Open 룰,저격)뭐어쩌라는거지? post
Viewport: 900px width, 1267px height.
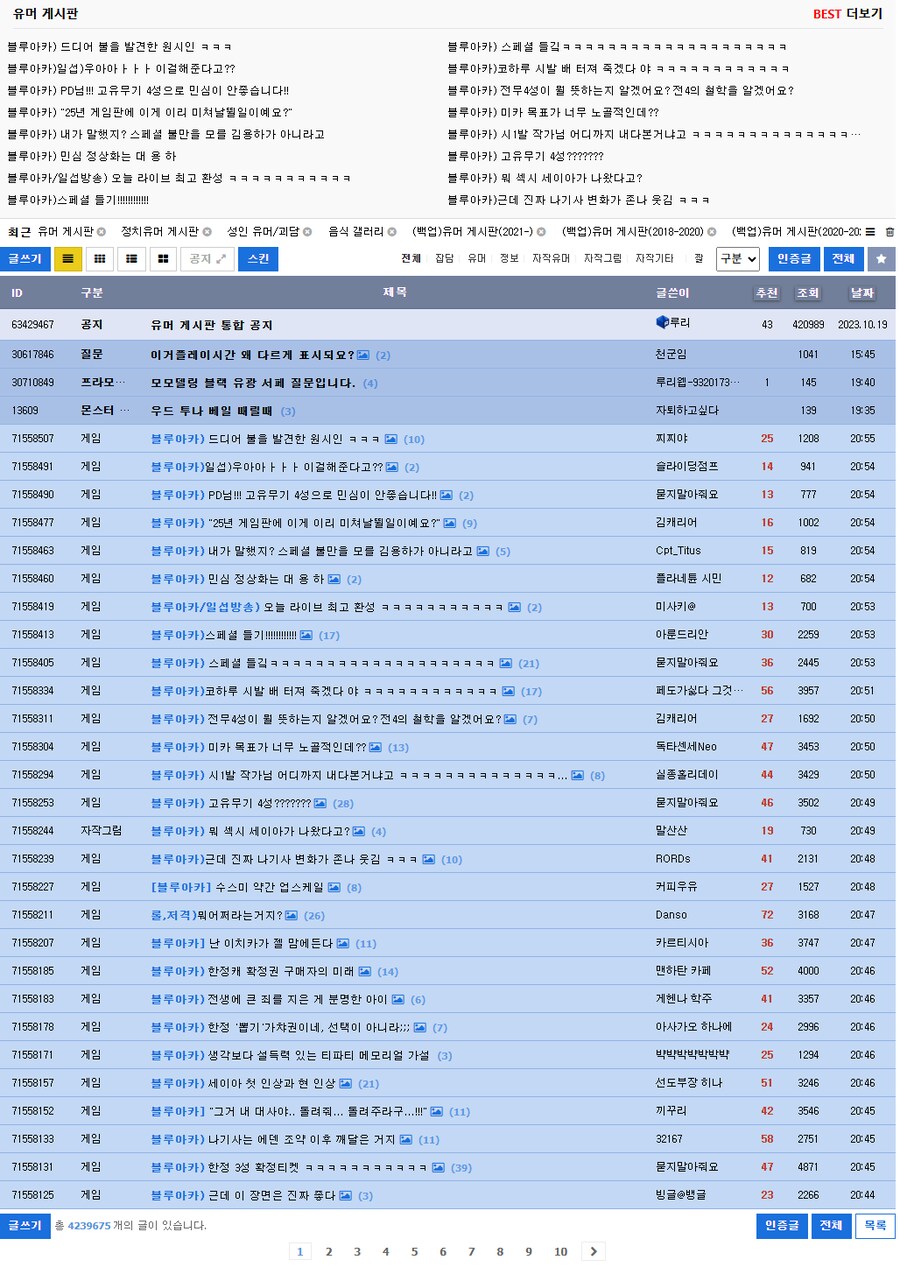pyautogui.click(x=216, y=915)
